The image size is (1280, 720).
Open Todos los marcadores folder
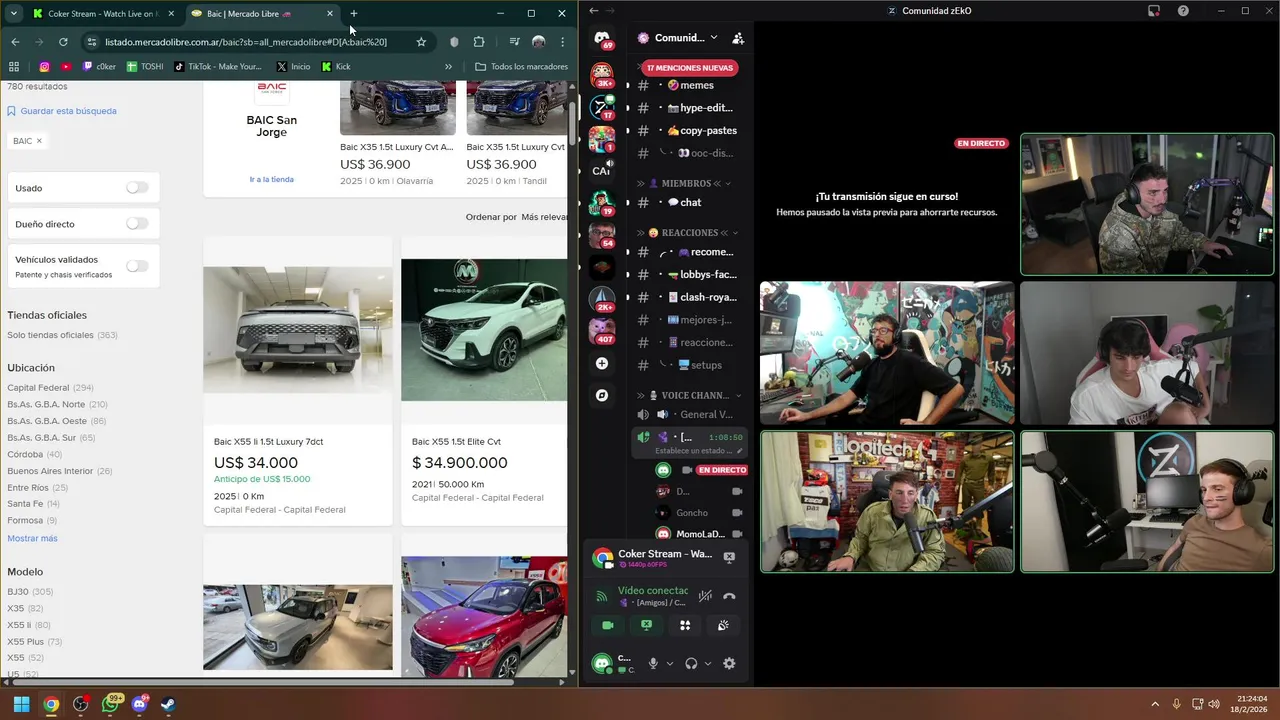(x=522, y=67)
